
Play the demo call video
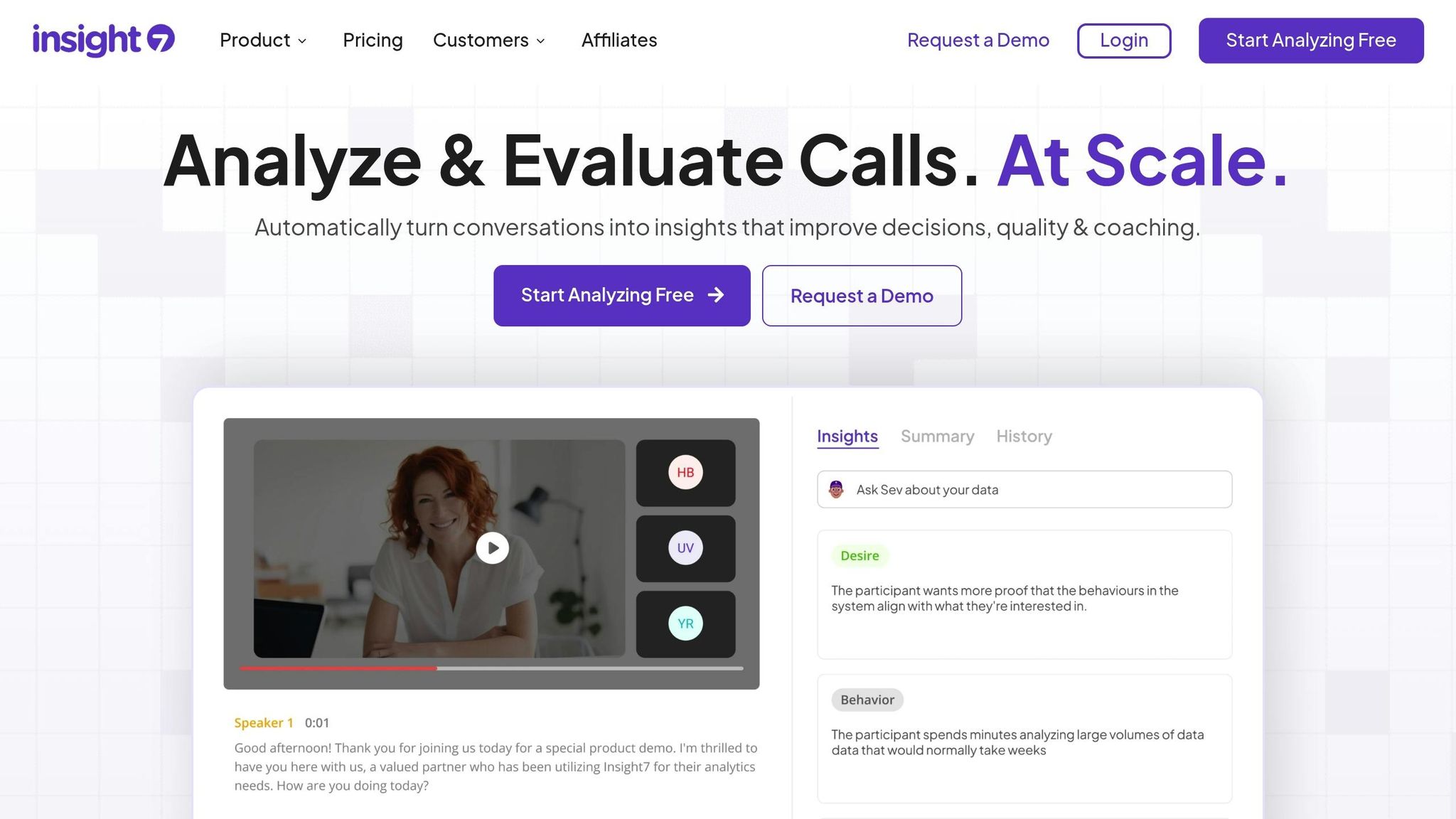coord(492,548)
